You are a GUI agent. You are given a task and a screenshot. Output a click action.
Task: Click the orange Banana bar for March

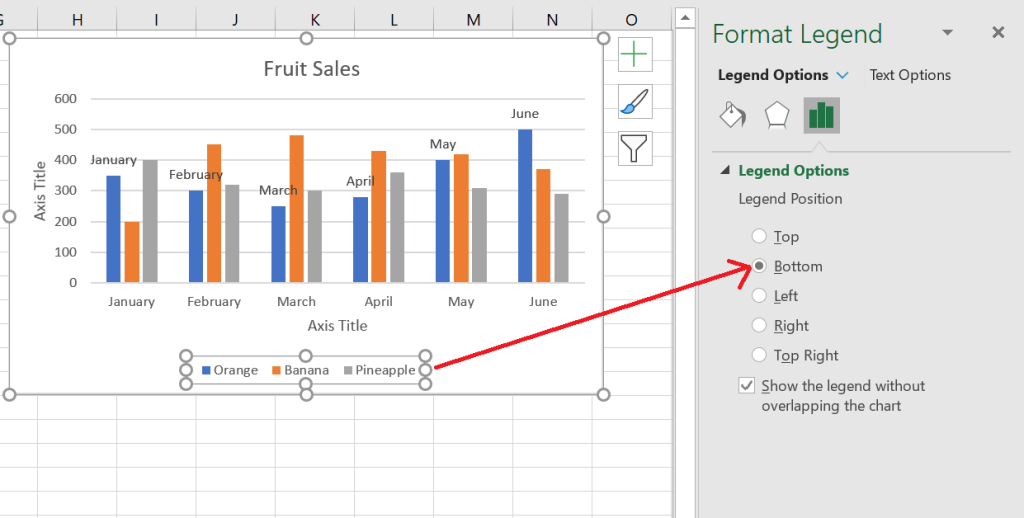click(x=296, y=208)
